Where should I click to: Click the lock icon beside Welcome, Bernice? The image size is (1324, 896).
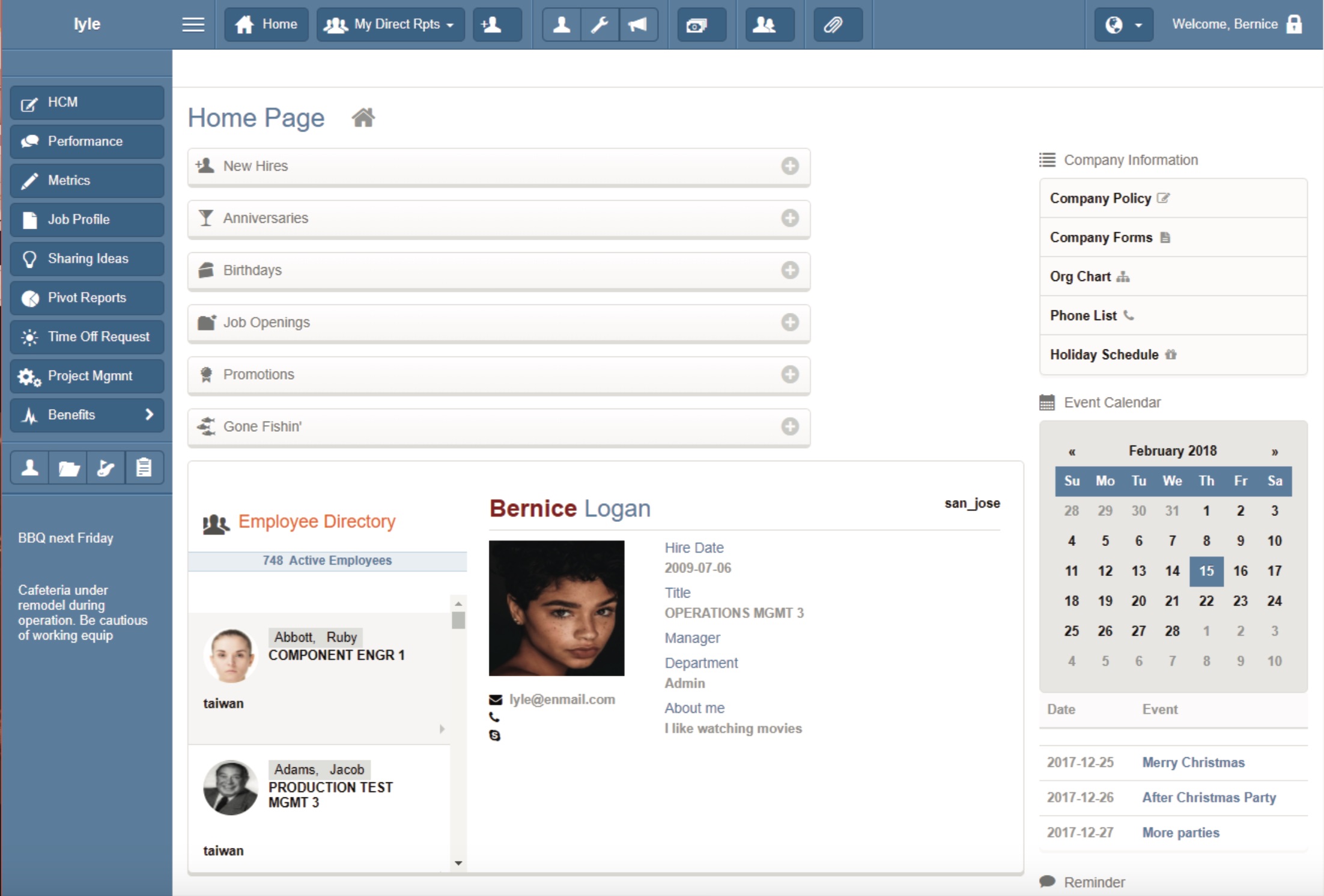pos(1295,24)
